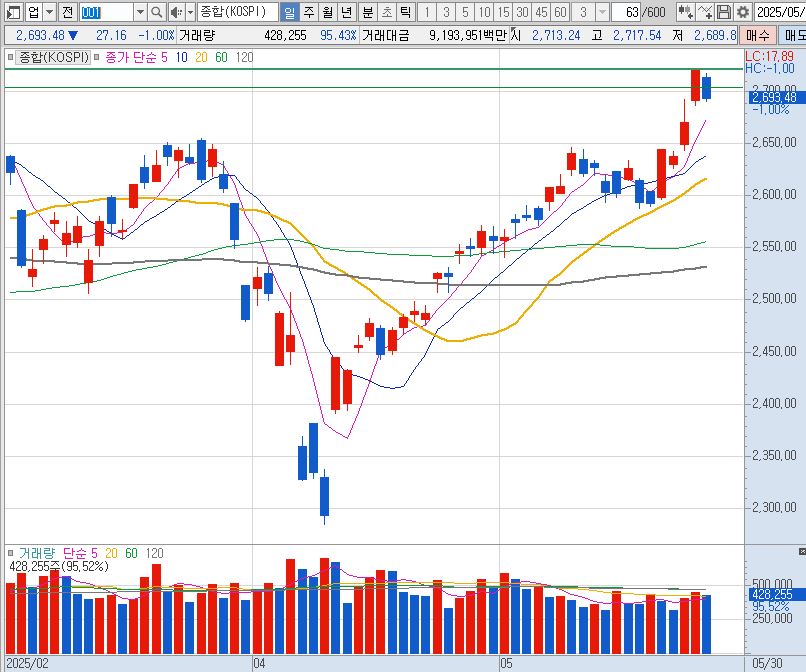Click the yellow 20 moving average label
This screenshot has height=672, width=806.
point(201,58)
